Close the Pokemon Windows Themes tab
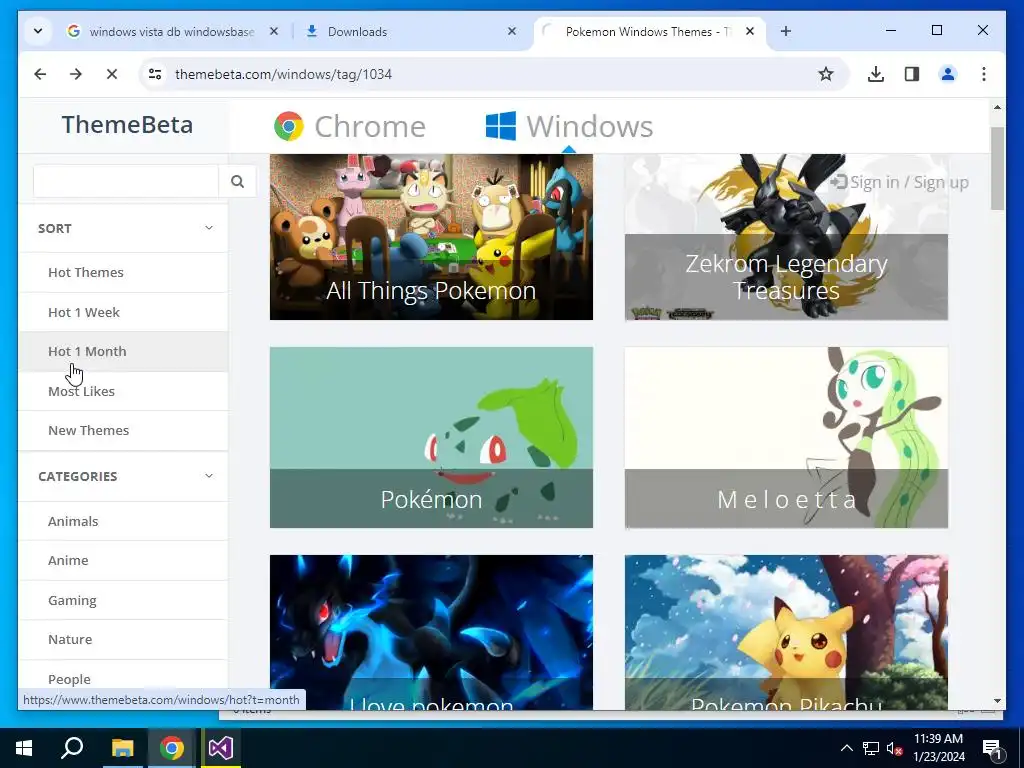The width and height of the screenshot is (1024, 768). click(750, 31)
